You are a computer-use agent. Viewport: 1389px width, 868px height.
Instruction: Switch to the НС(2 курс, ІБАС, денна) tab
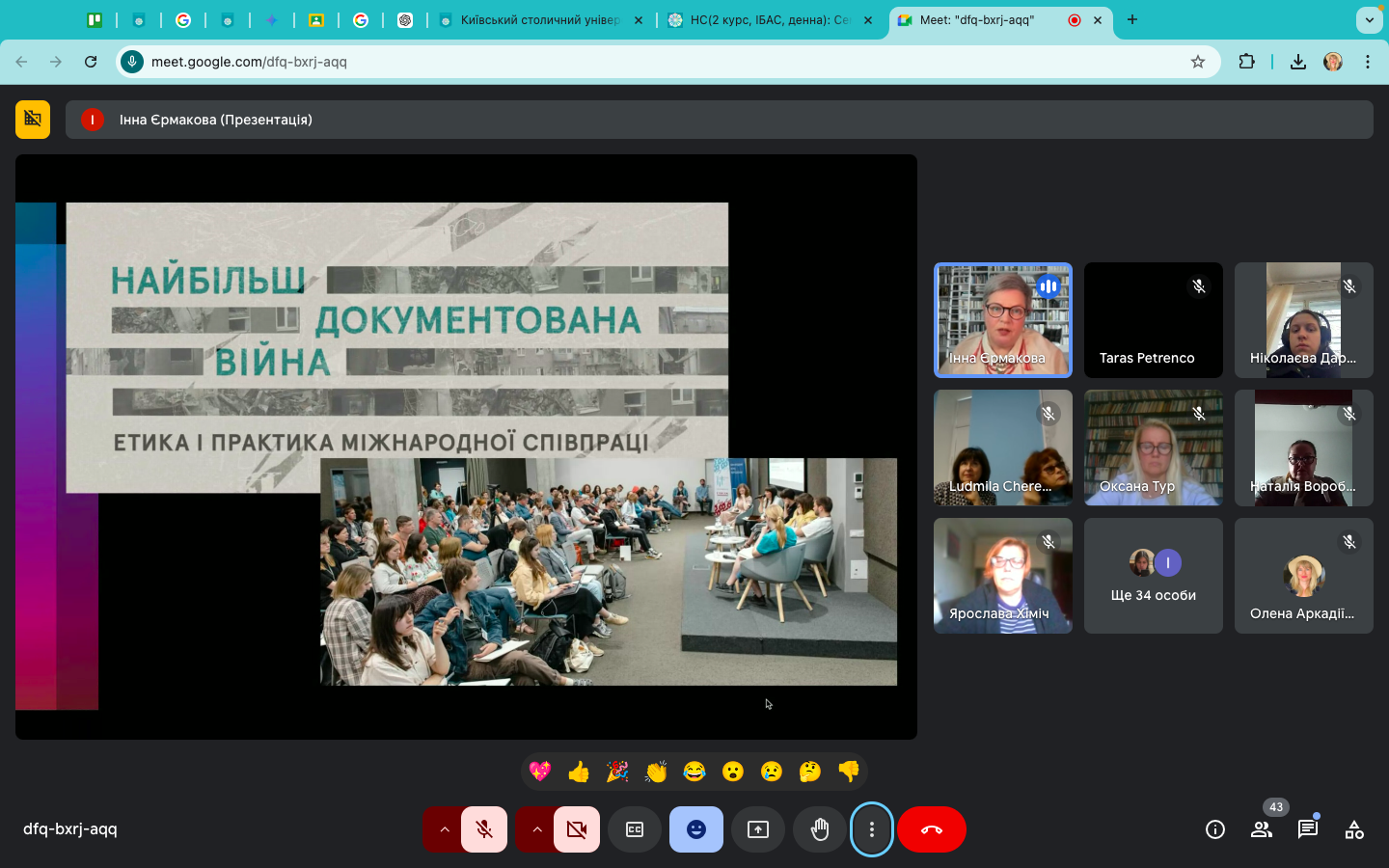pos(768,20)
